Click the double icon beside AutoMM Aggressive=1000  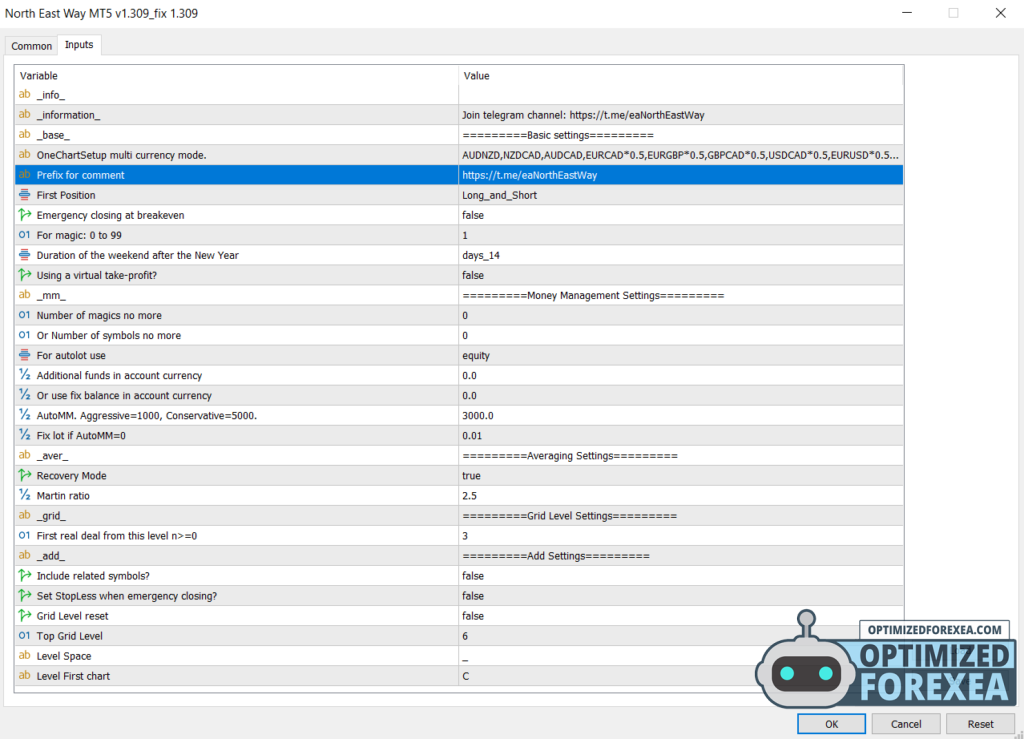25,415
